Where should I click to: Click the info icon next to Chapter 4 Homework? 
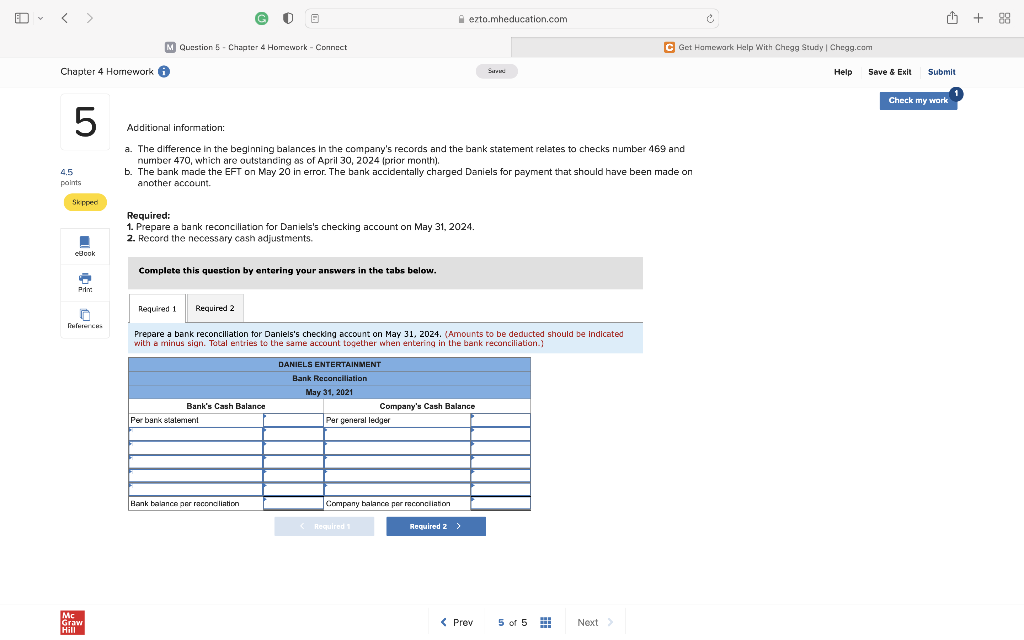click(163, 71)
